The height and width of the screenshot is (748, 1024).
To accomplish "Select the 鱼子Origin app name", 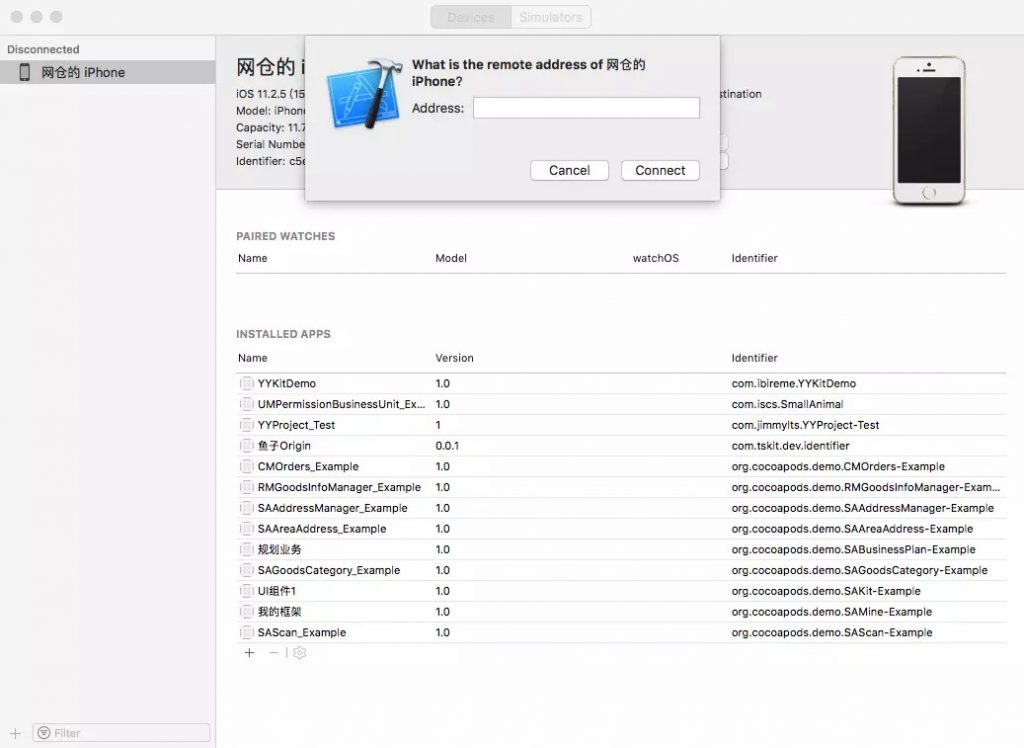I will 284,446.
